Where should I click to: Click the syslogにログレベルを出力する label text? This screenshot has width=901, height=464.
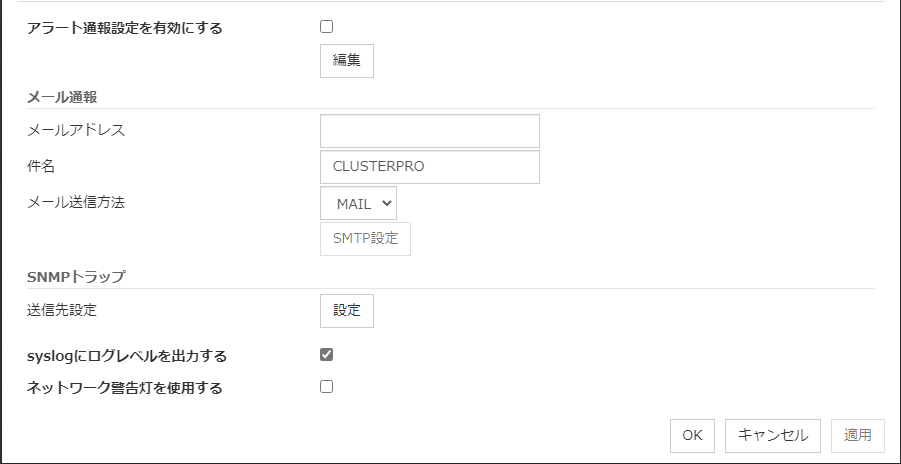pyautogui.click(x=127, y=355)
